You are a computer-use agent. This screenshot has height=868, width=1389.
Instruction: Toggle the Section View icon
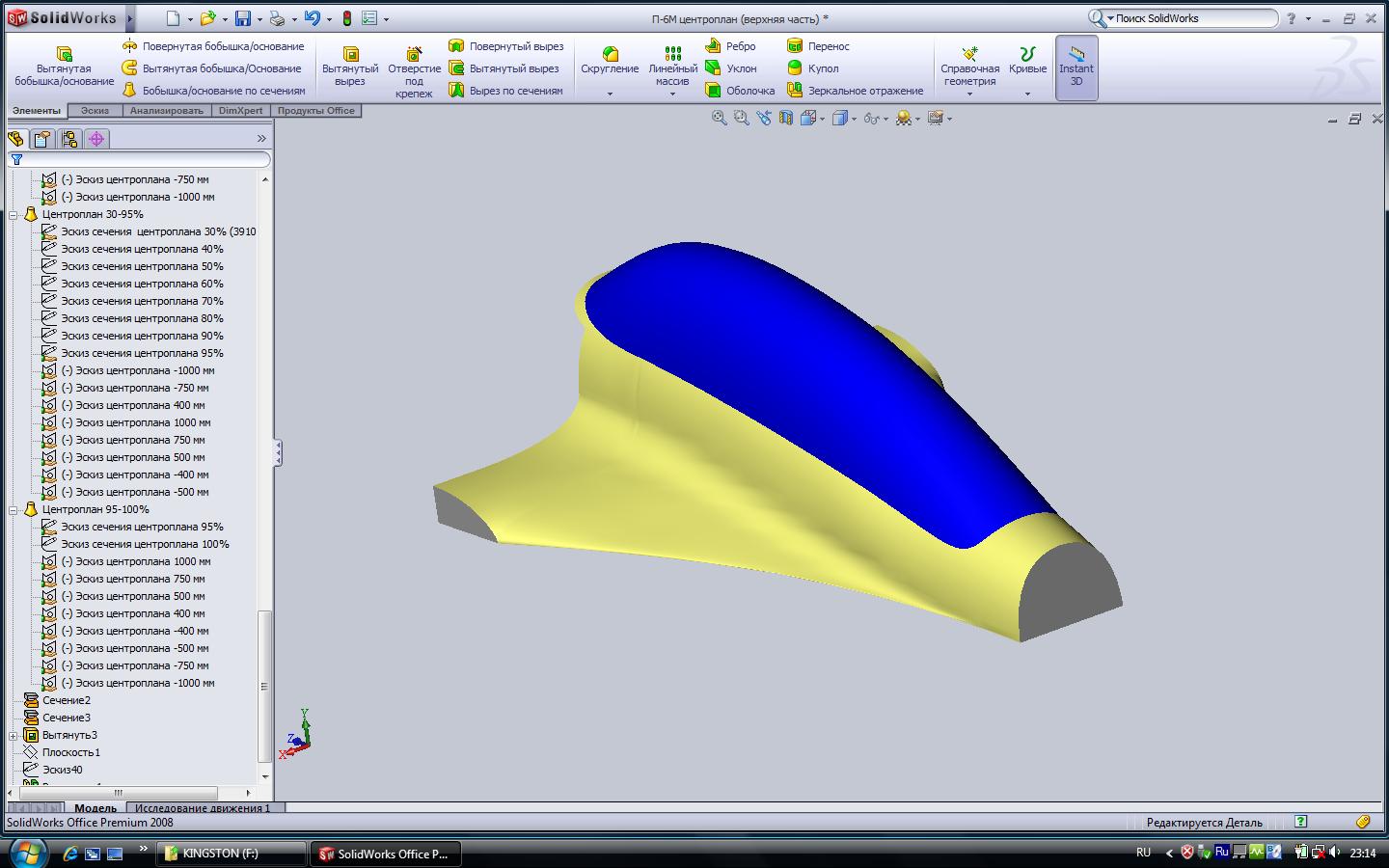(x=786, y=118)
